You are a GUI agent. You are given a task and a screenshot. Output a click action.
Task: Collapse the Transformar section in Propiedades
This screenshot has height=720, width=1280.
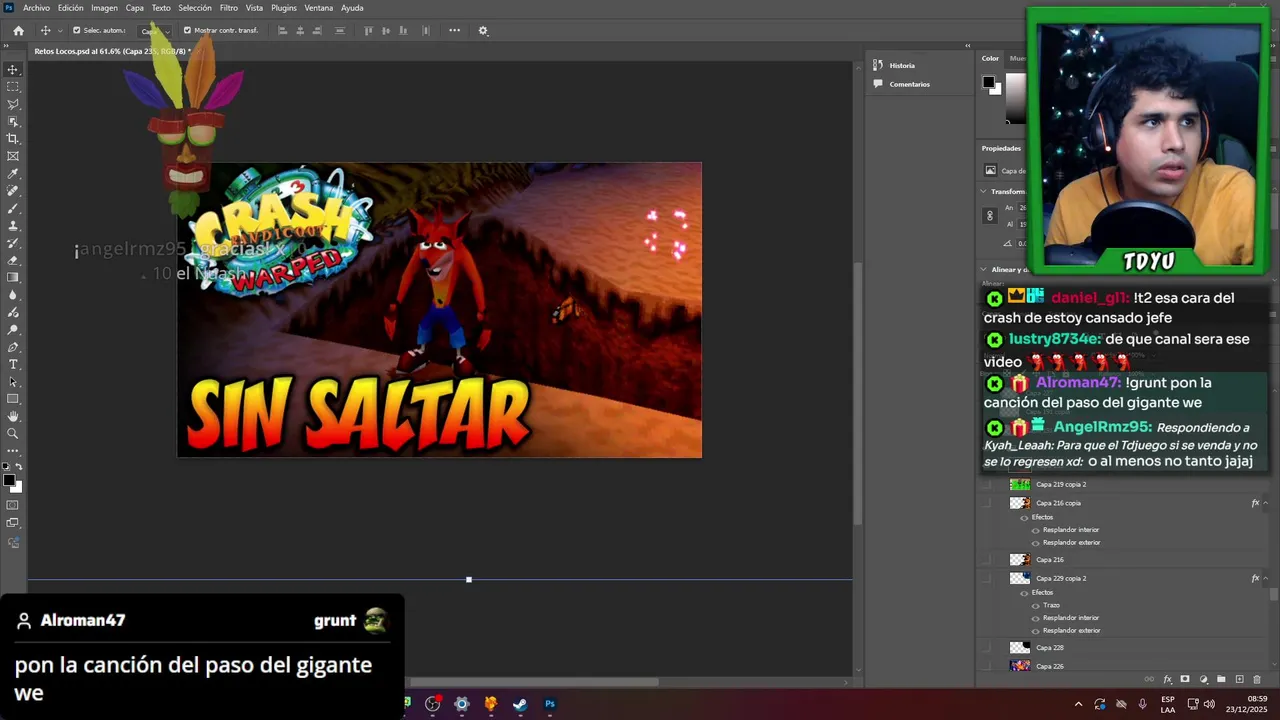click(984, 192)
